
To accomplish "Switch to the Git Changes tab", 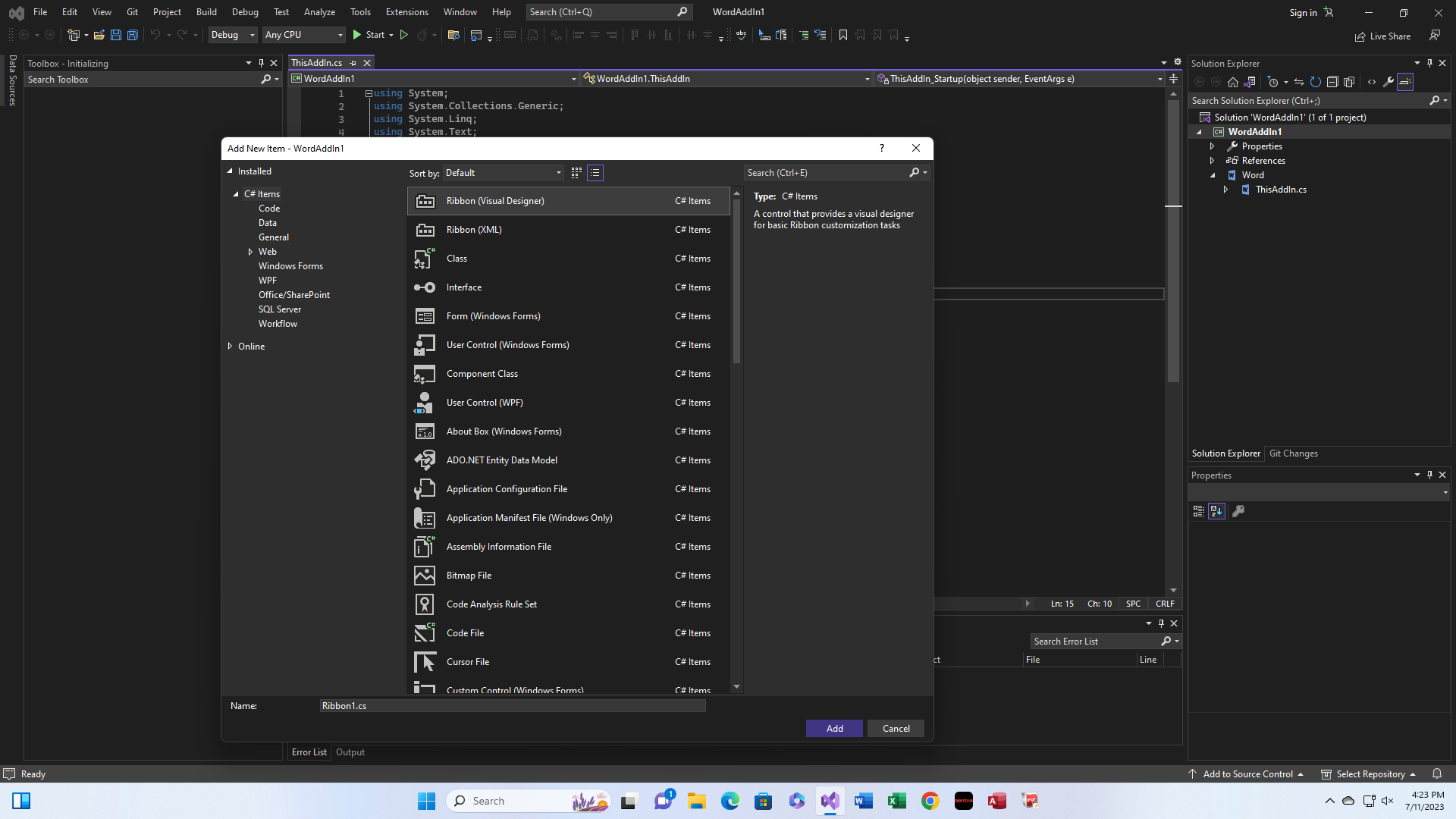I will [x=1293, y=453].
